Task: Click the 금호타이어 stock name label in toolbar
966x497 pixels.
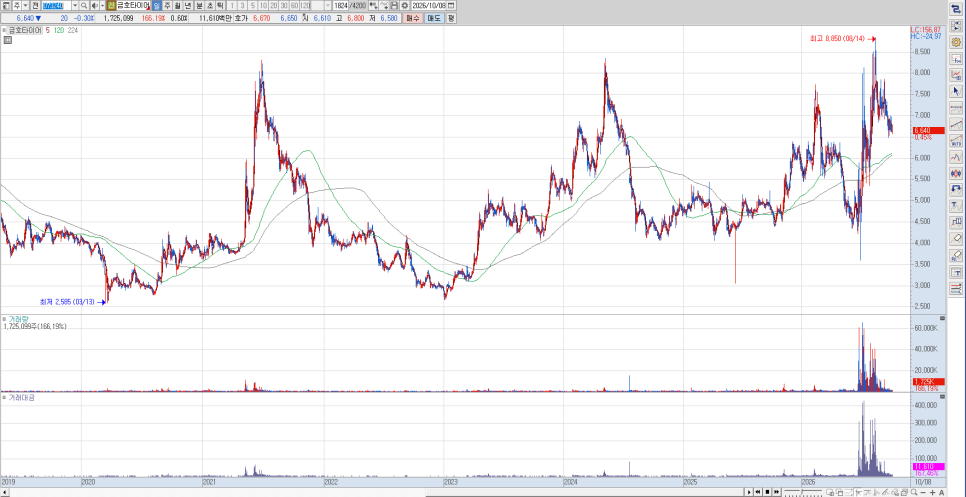Action: 134,5
